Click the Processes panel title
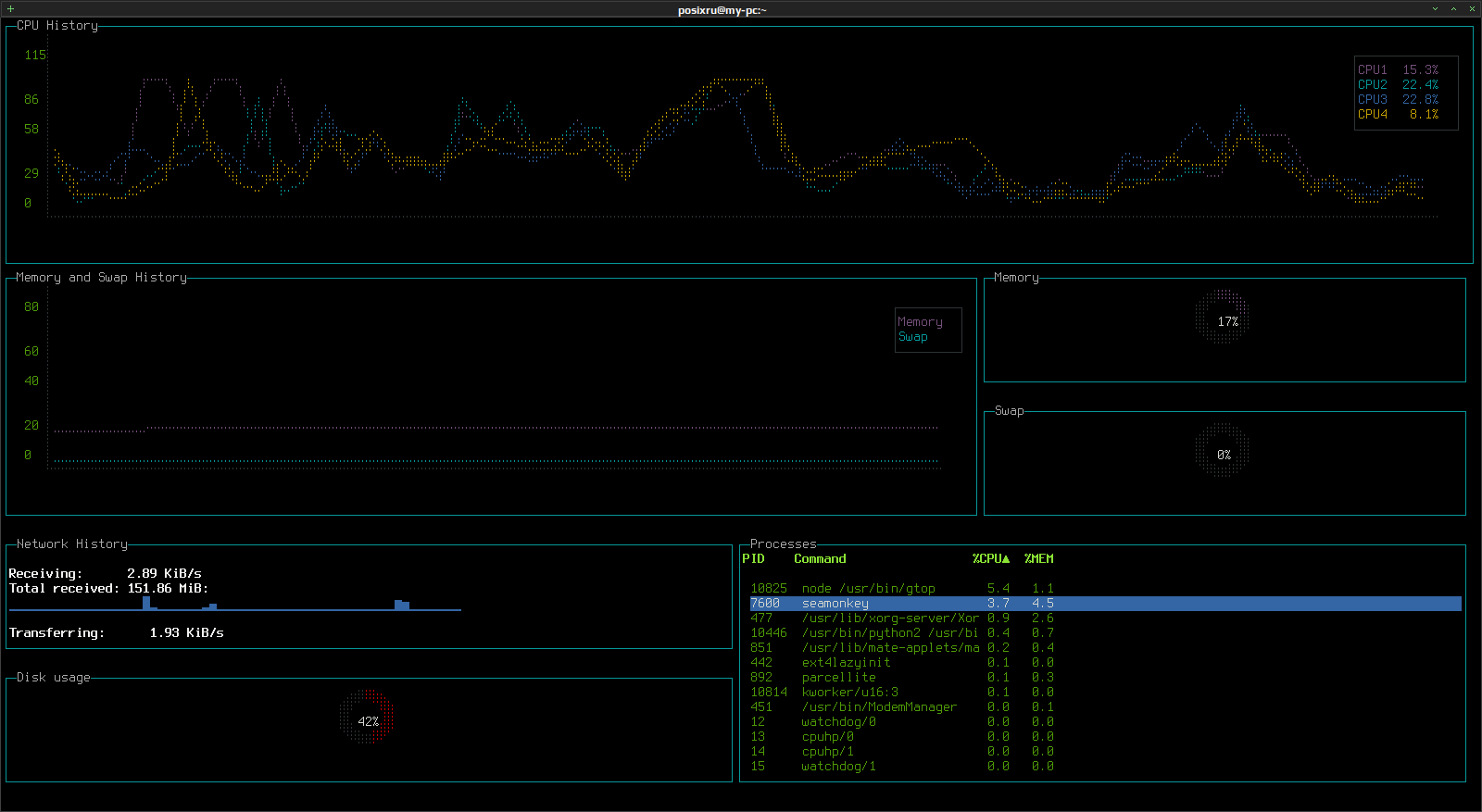Screen dimensions: 1482x812 pyautogui.click(x=784, y=543)
